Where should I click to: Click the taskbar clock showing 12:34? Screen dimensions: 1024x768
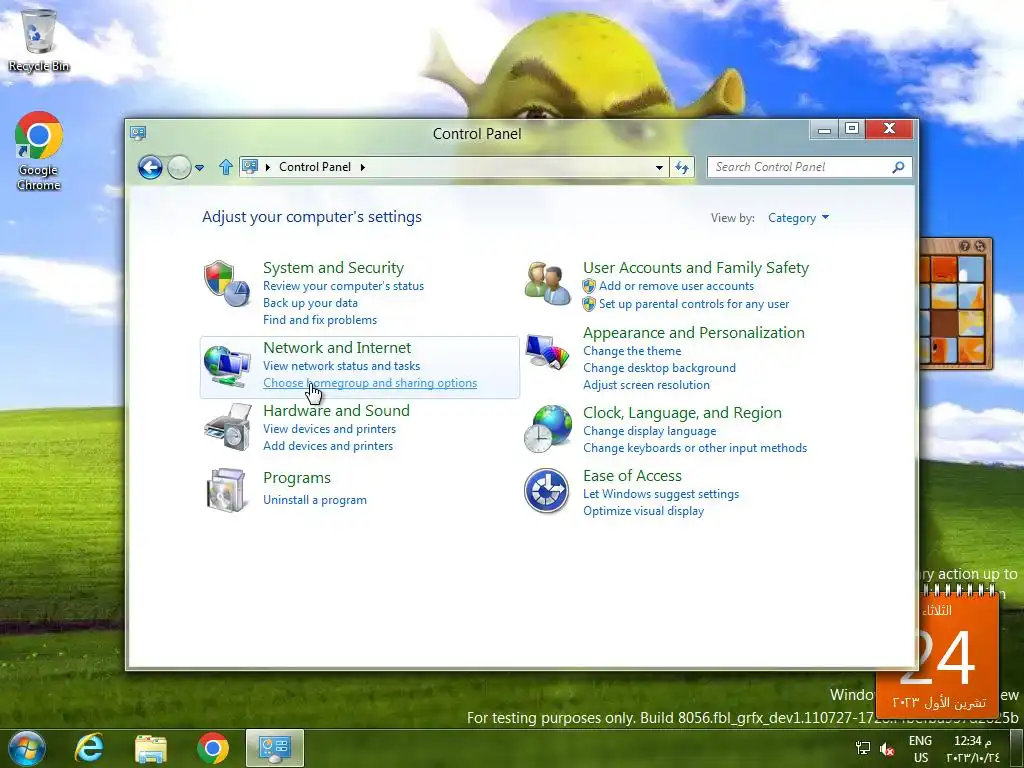(x=973, y=749)
